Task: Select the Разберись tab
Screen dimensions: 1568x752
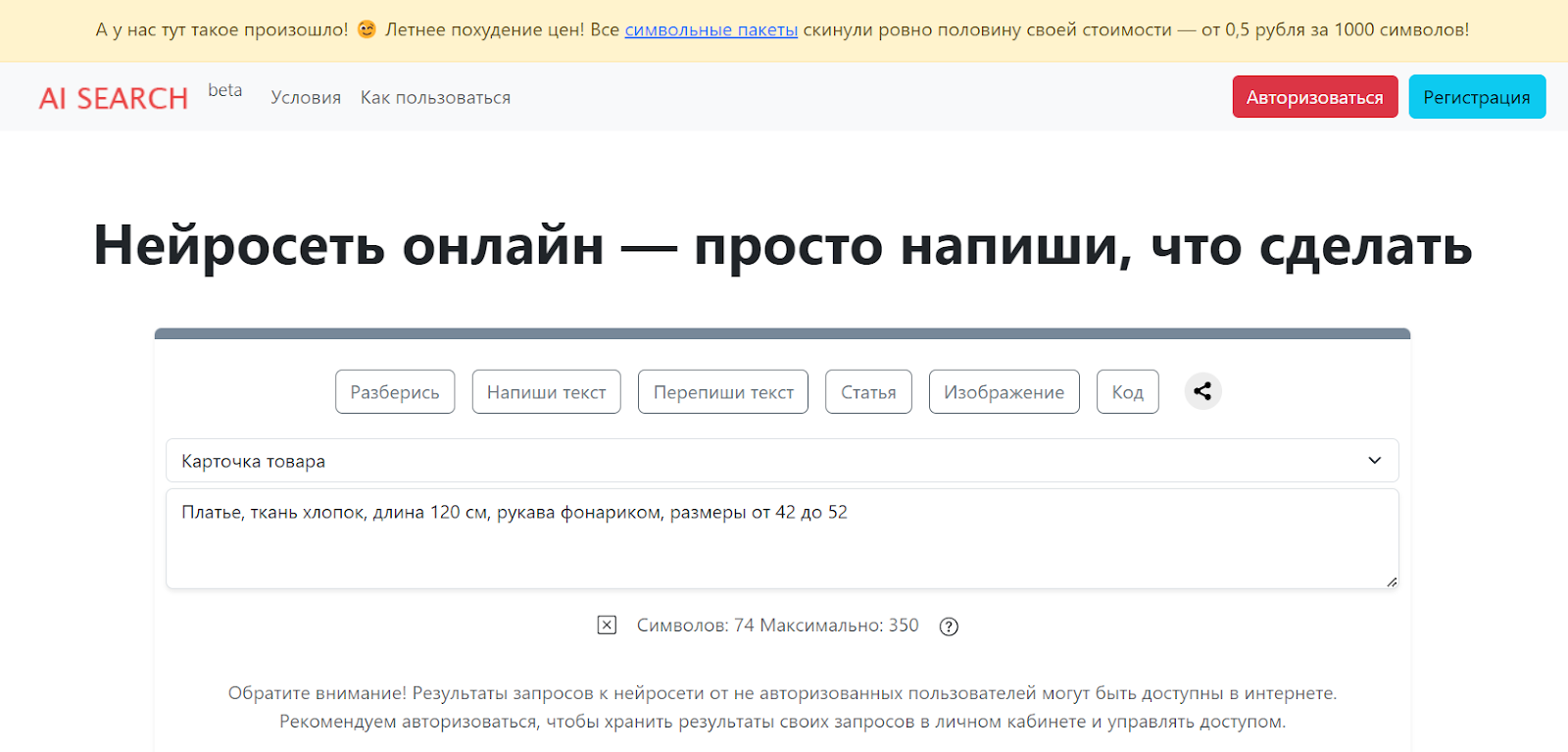Action: (x=395, y=391)
